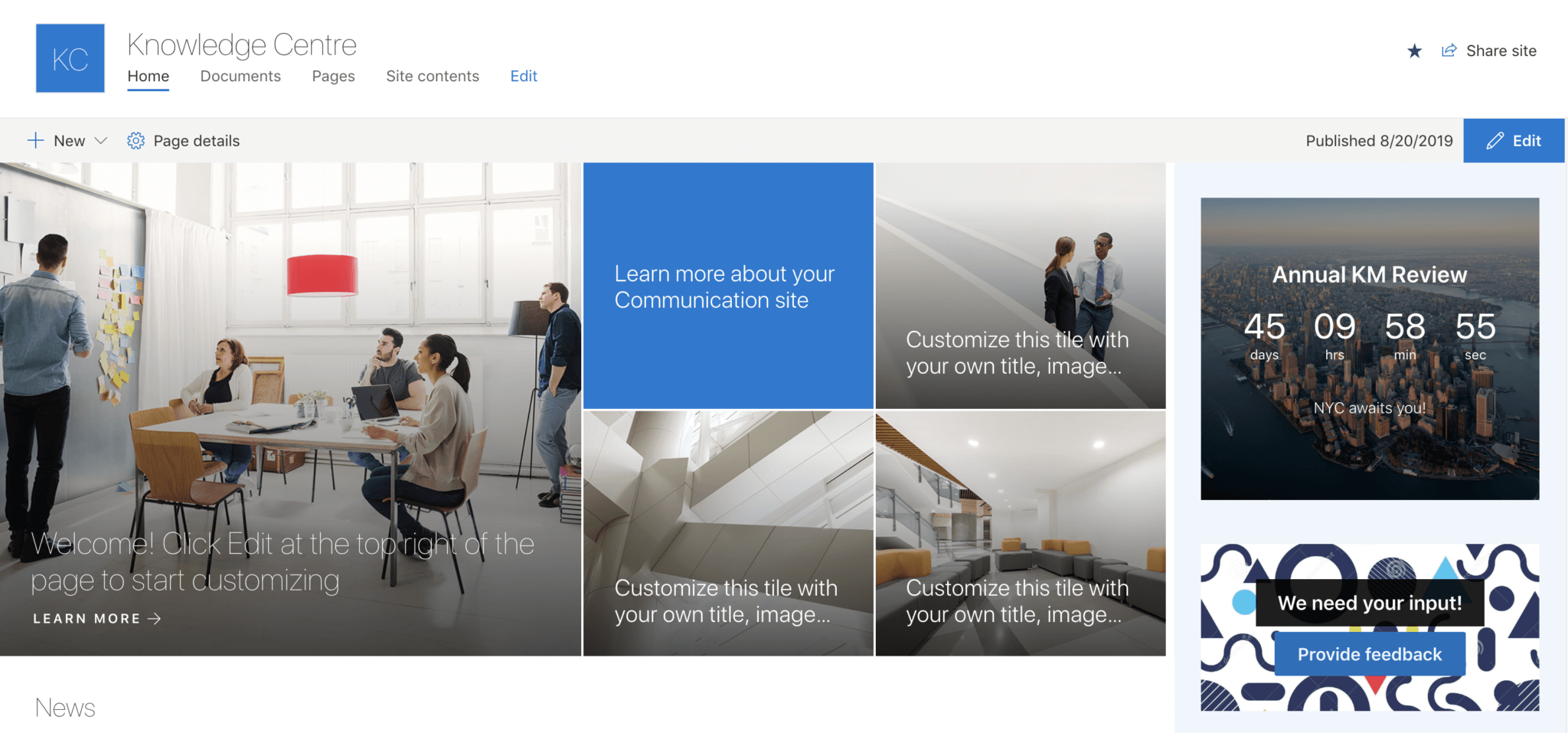
Task: Open the Page details button
Action: (196, 141)
